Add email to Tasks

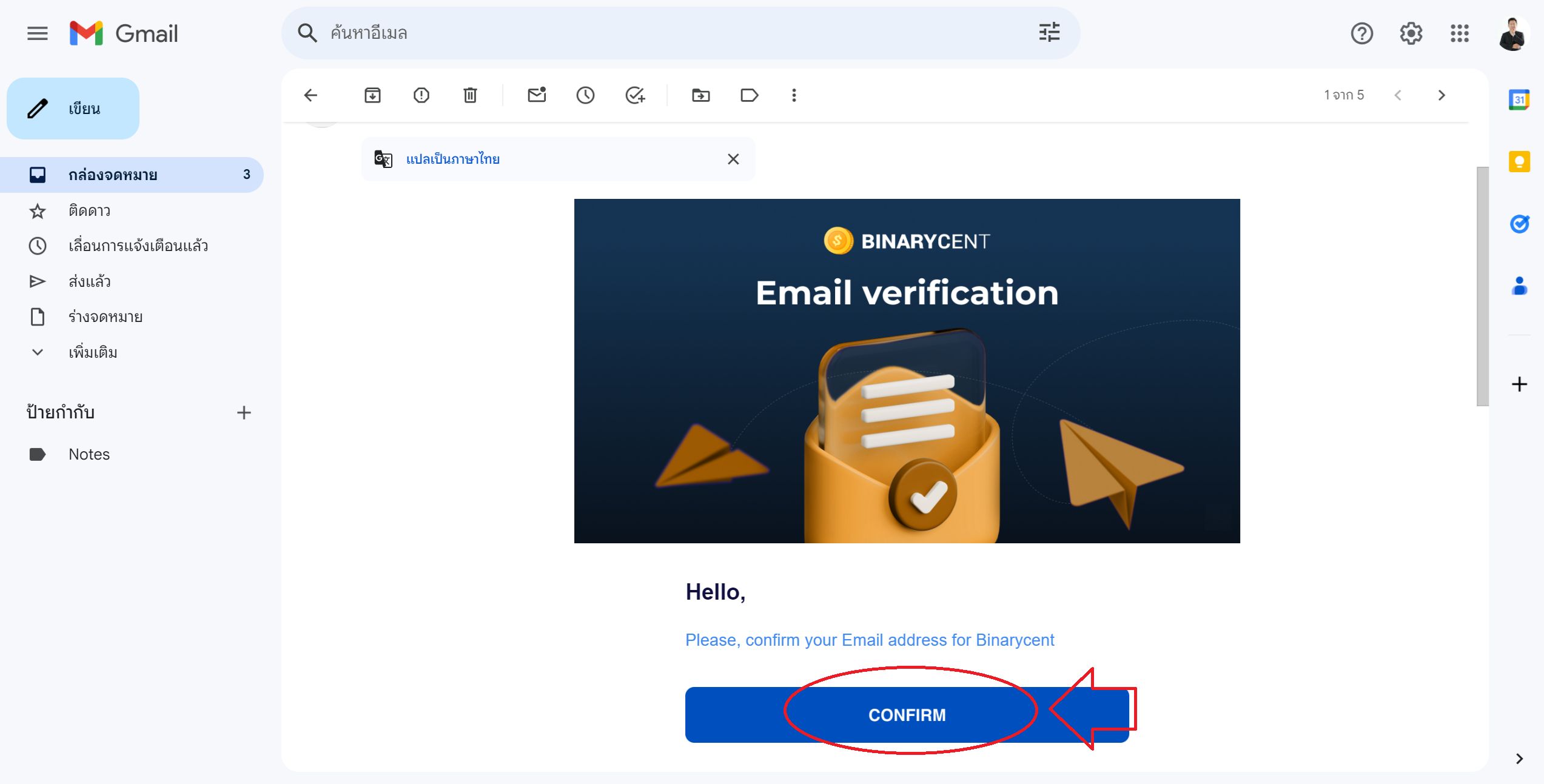coord(635,95)
